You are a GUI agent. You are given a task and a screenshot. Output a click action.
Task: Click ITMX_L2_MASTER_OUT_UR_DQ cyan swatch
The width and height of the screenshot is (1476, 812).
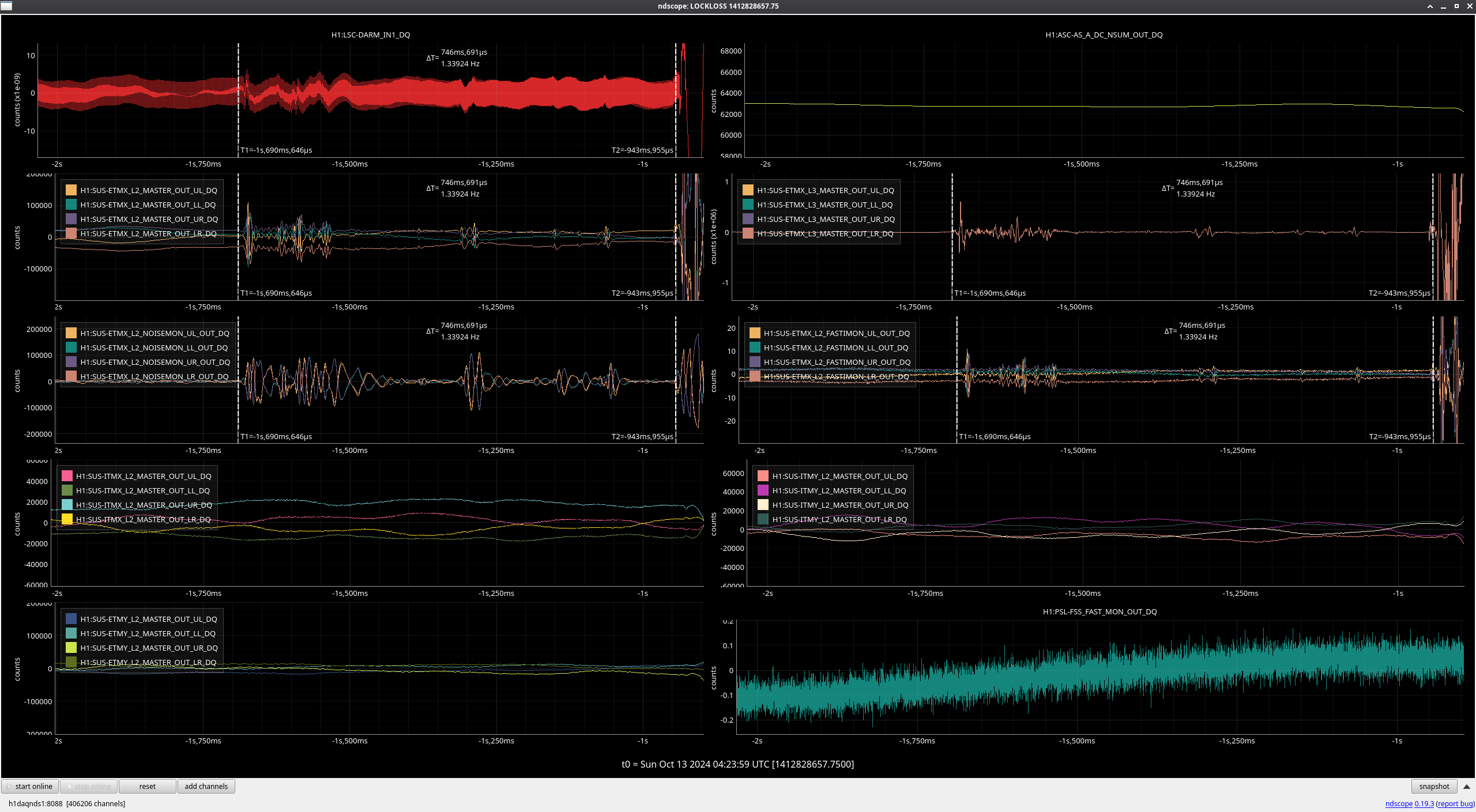(x=67, y=505)
